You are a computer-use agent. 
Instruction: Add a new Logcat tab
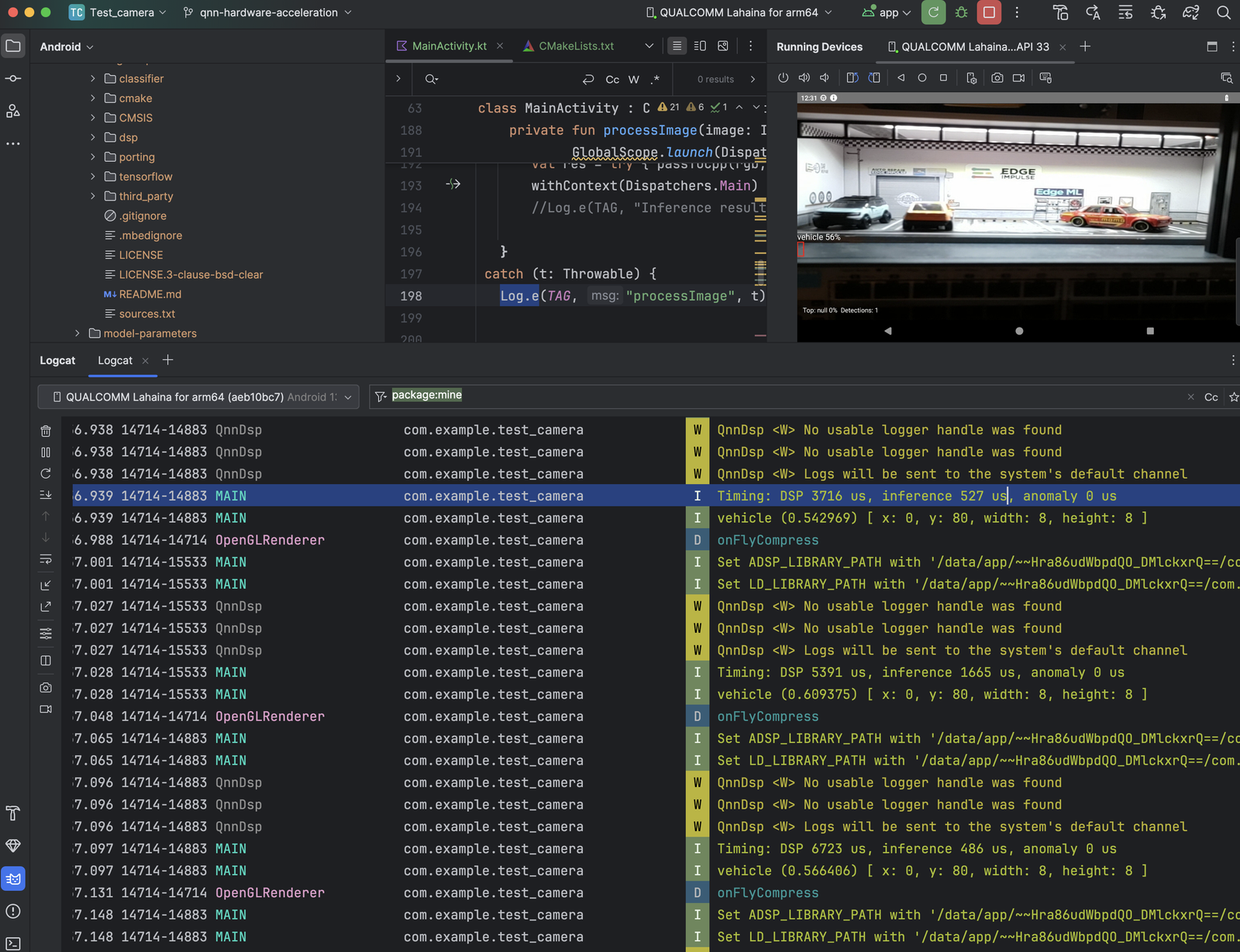click(x=168, y=360)
